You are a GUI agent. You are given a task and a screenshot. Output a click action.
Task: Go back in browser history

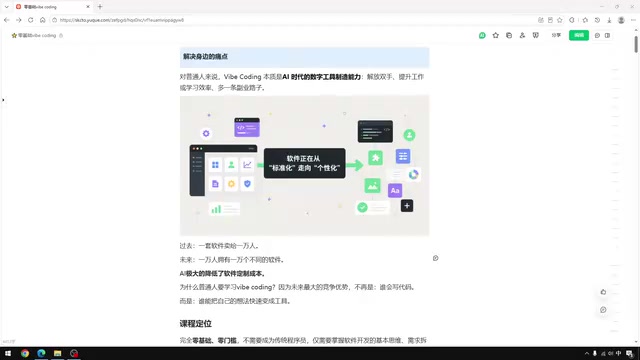[x=7, y=20]
